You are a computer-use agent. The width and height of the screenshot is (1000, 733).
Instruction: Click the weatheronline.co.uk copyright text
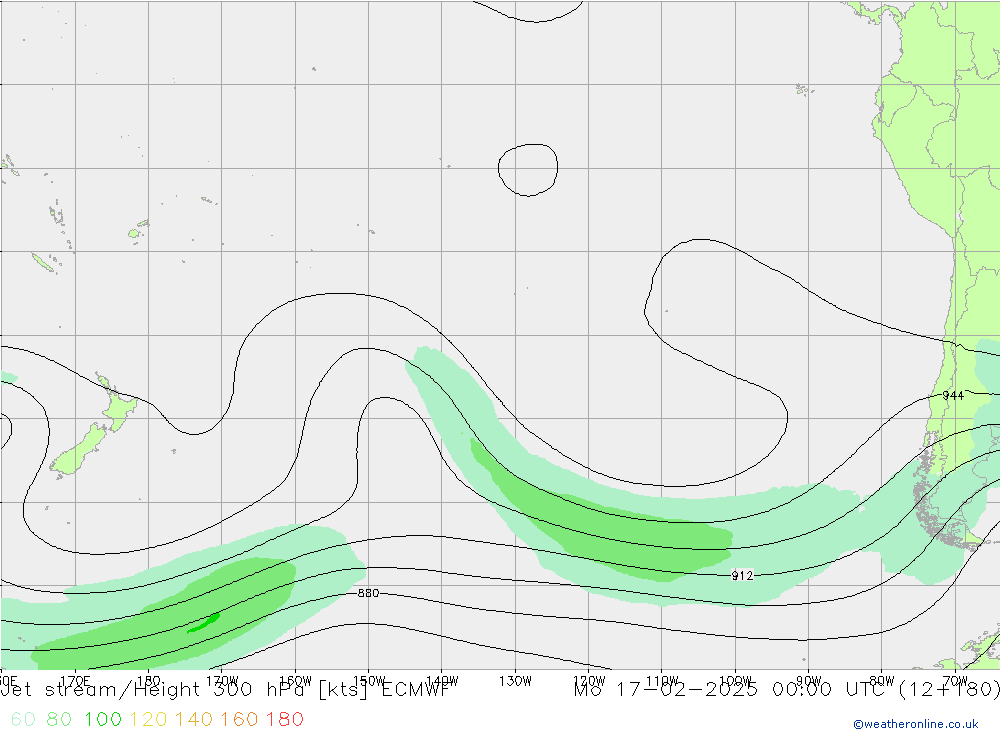click(x=916, y=724)
